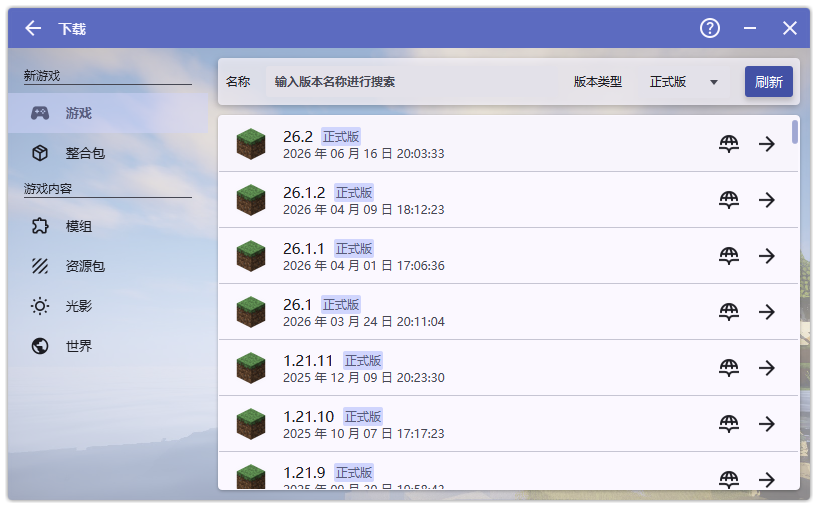Click the 正式版 tag next to 26.2
The width and height of the screenshot is (819, 509).
tap(341, 137)
